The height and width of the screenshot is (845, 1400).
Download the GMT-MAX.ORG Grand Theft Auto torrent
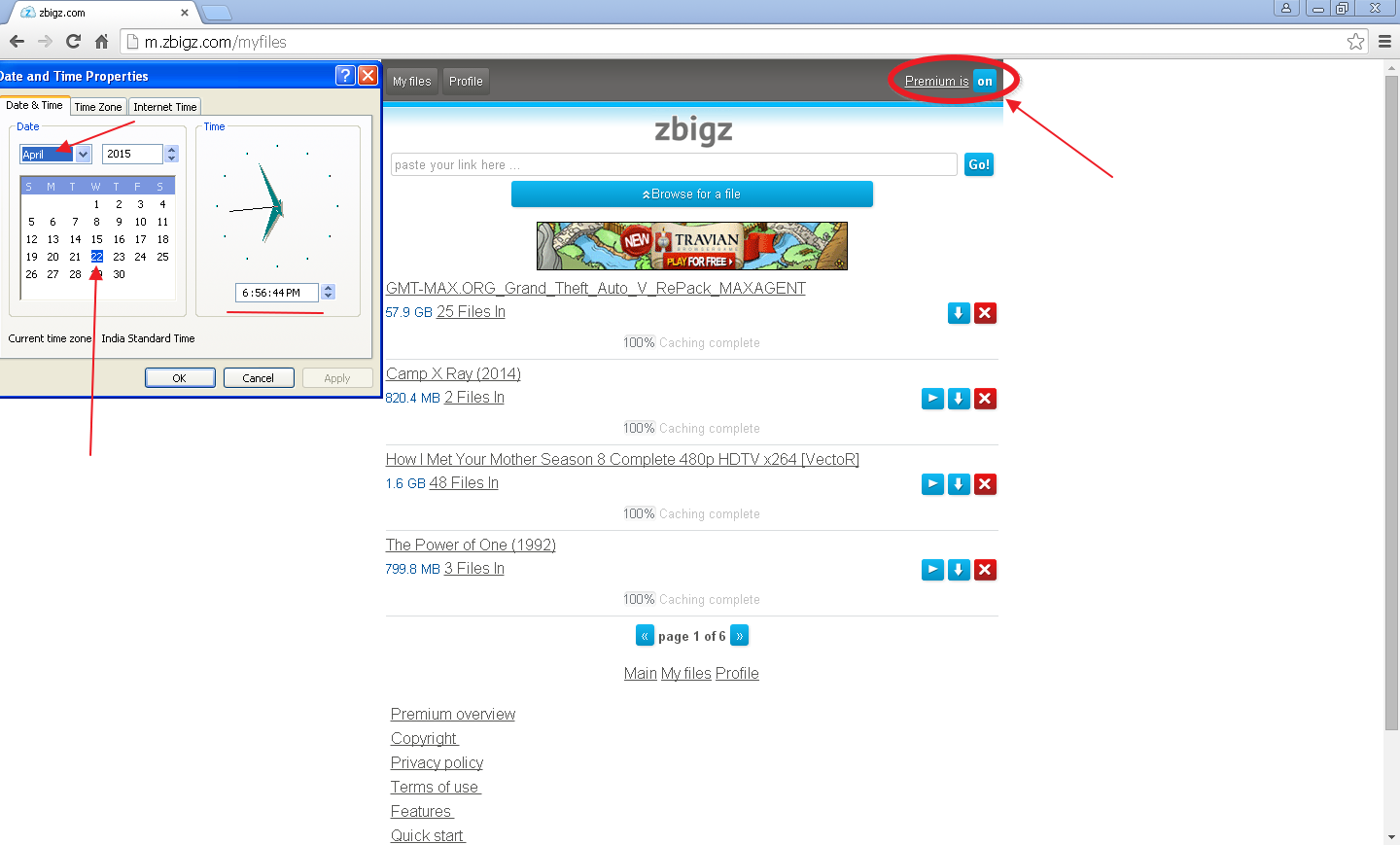(x=959, y=313)
